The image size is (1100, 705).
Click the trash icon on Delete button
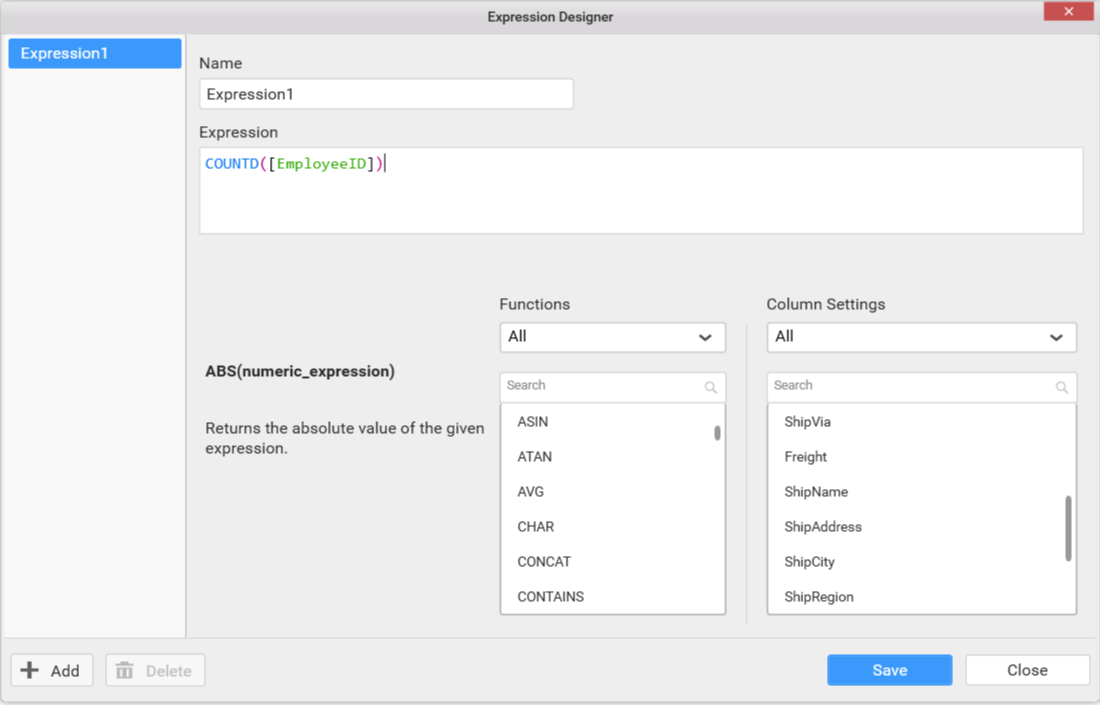(x=125, y=670)
